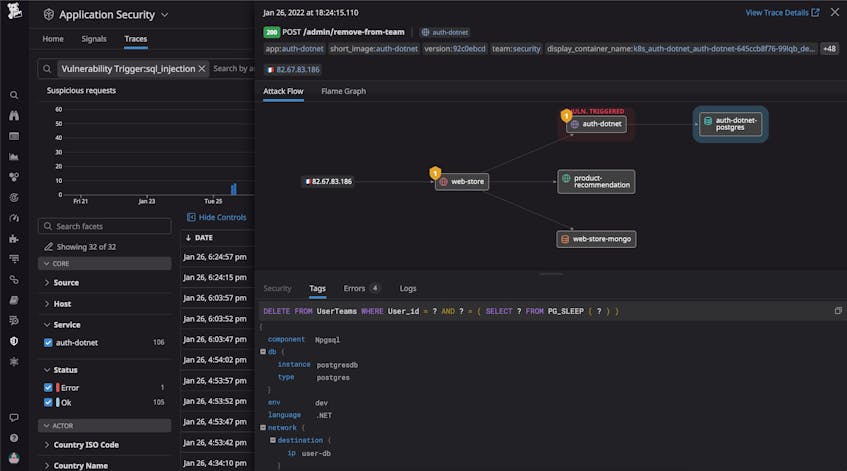The width and height of the screenshot is (847, 471).
Task: Click the warning badge on auth-dotnet node
Action: (566, 115)
